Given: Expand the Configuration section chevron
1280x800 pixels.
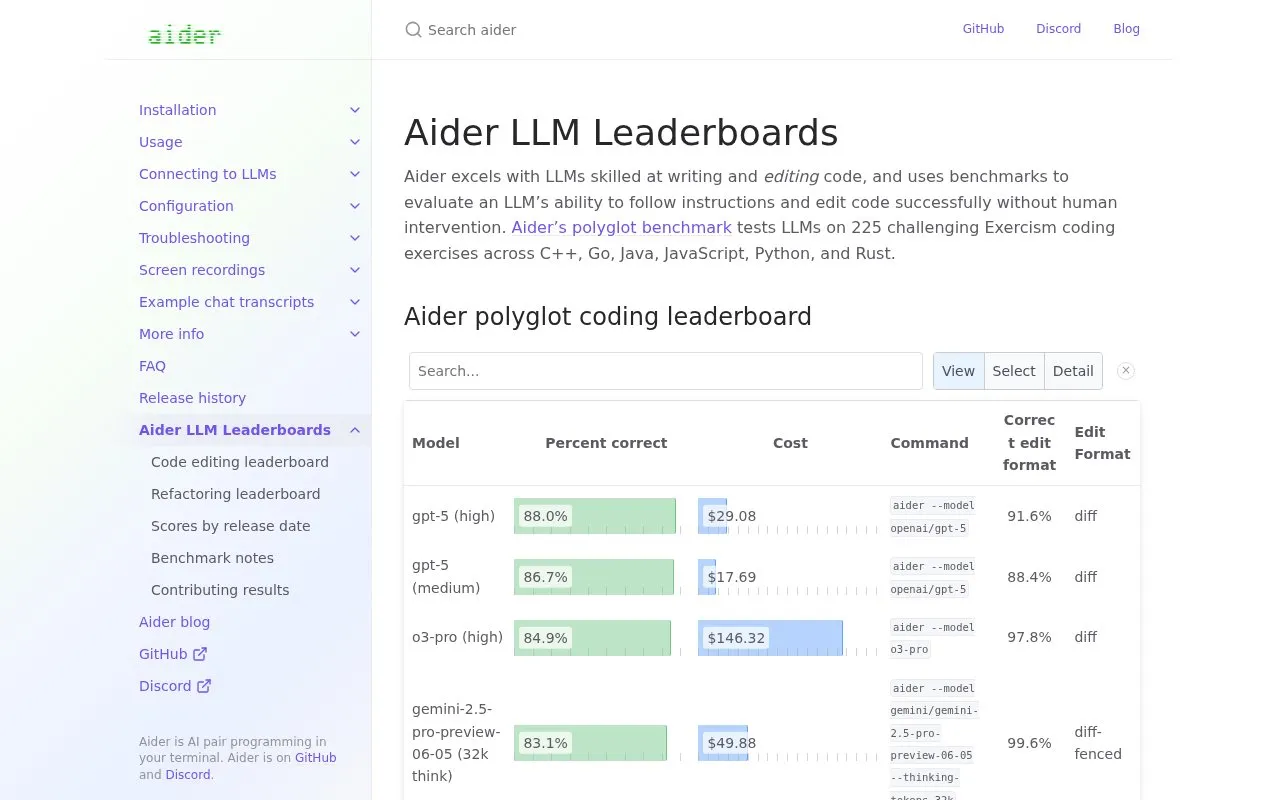Looking at the screenshot, I should click(355, 206).
